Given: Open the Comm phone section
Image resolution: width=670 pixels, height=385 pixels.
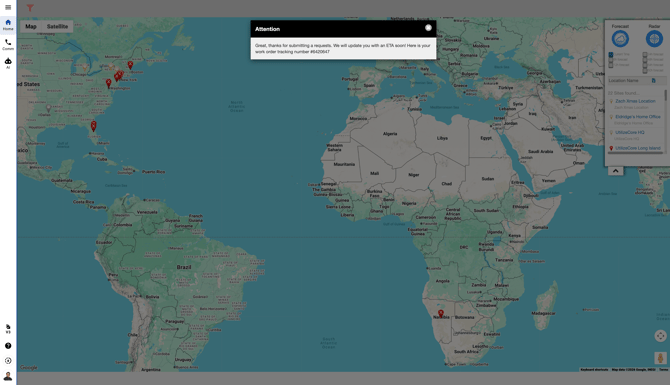Looking at the screenshot, I should pyautogui.click(x=8, y=44).
